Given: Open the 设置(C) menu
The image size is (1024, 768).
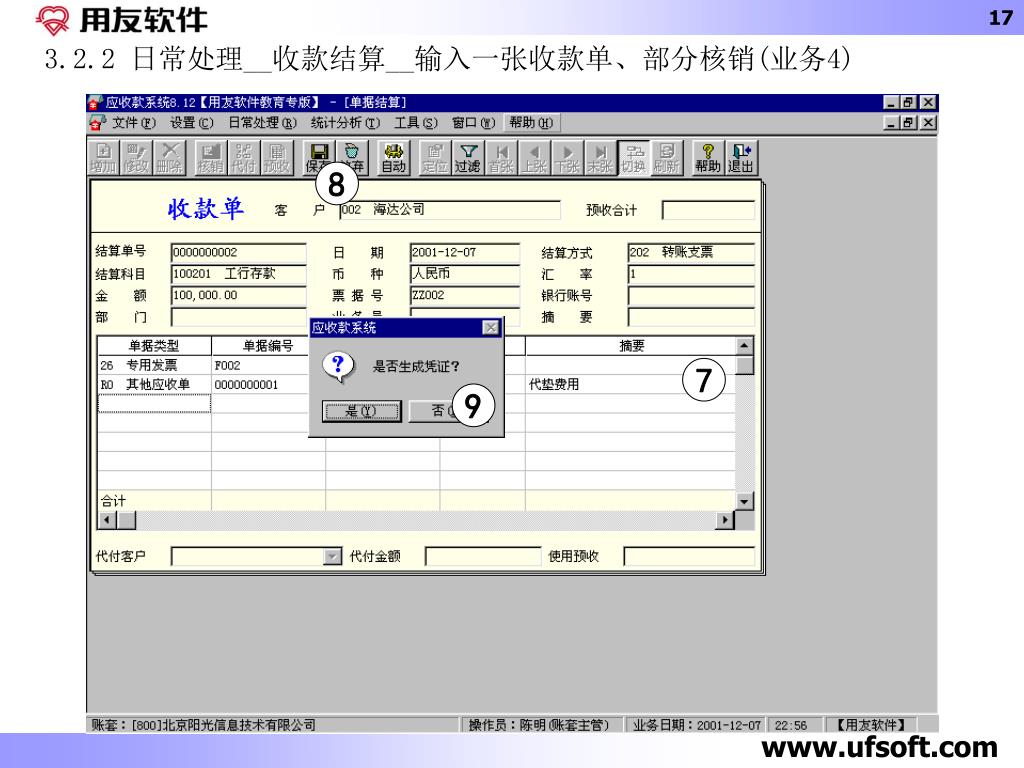Looking at the screenshot, I should pos(191,123).
